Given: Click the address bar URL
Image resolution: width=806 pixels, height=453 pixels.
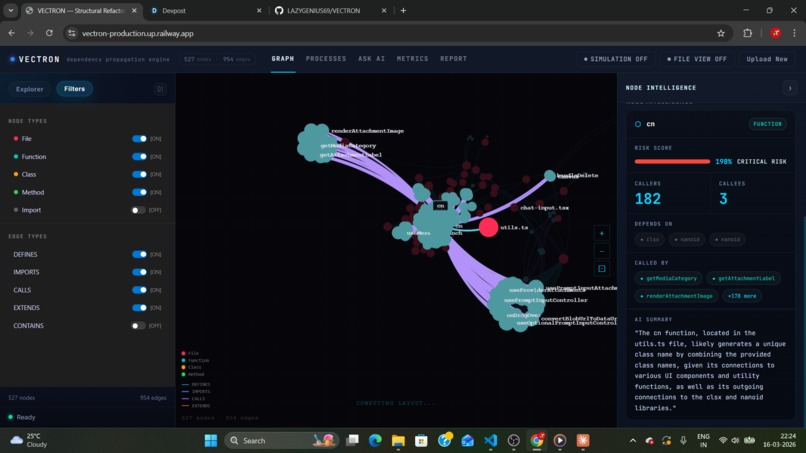Looking at the screenshot, I should (x=138, y=33).
